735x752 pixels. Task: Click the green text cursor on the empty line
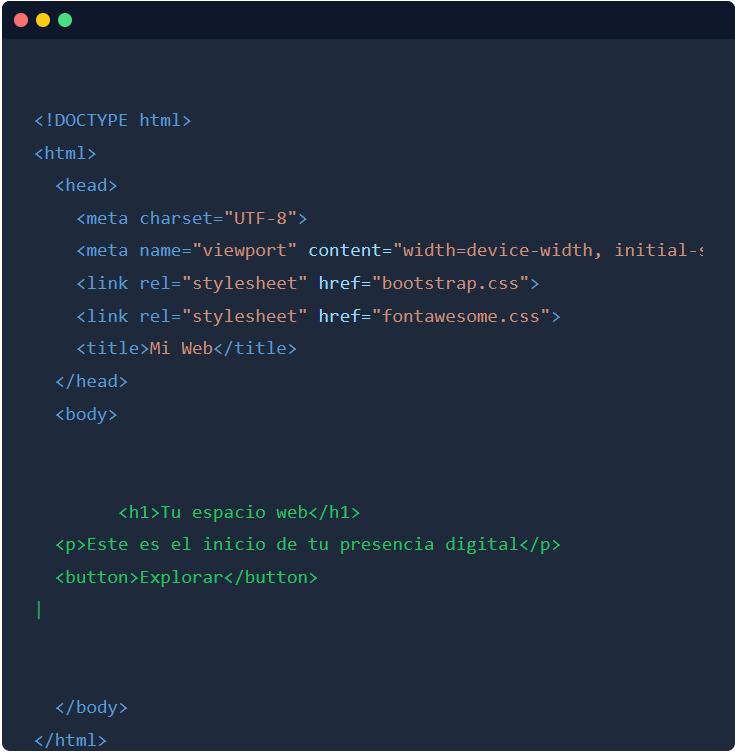(x=39, y=609)
